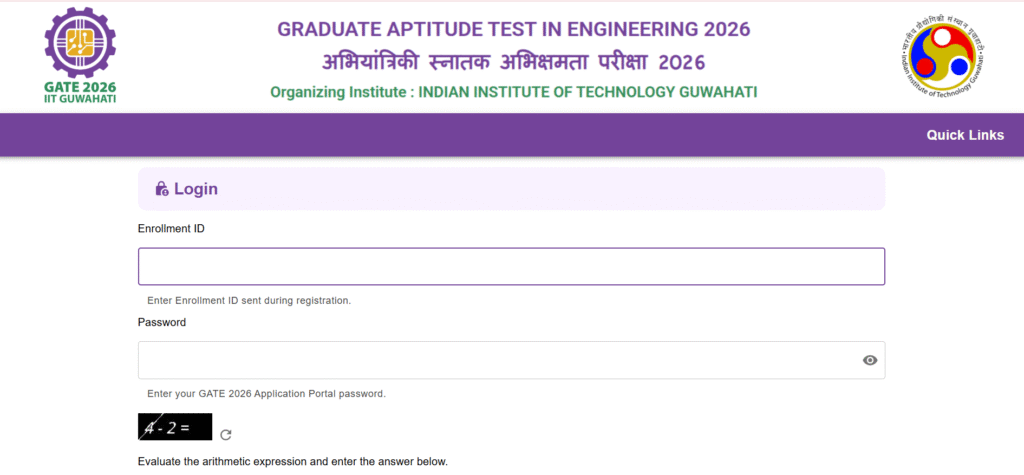Refresh the arithmetic captcha image
The height and width of the screenshot is (475, 1024).
point(226,435)
